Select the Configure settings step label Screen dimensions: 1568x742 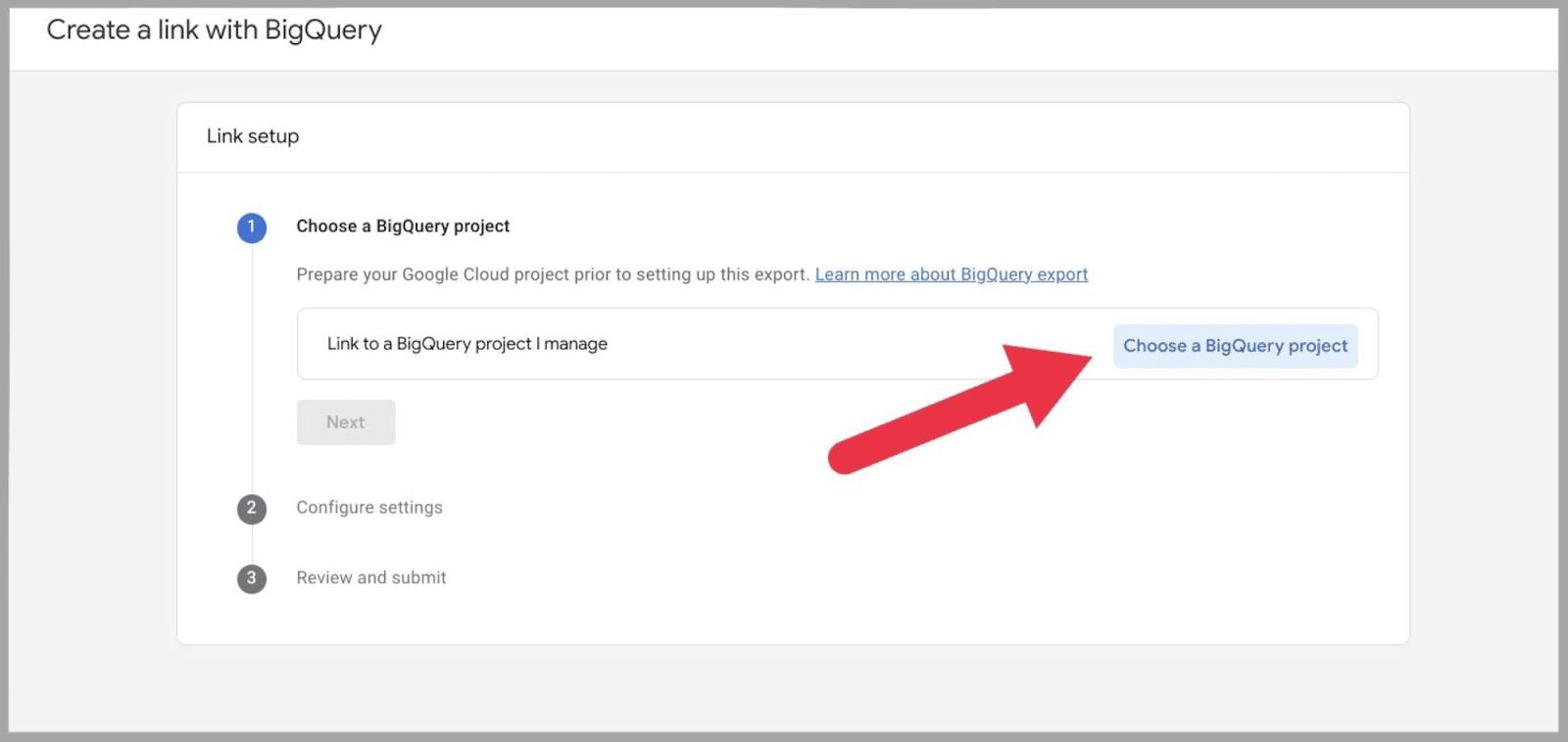369,508
